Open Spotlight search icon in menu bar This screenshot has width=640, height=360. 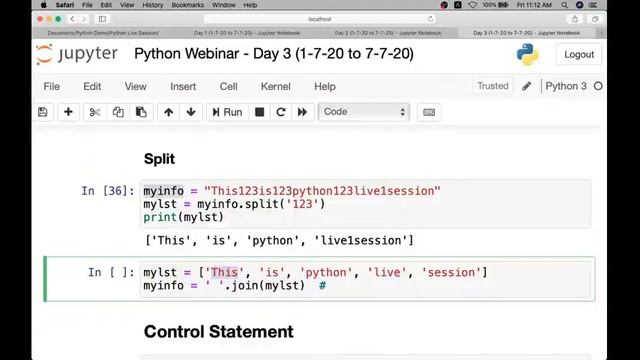click(x=564, y=5)
